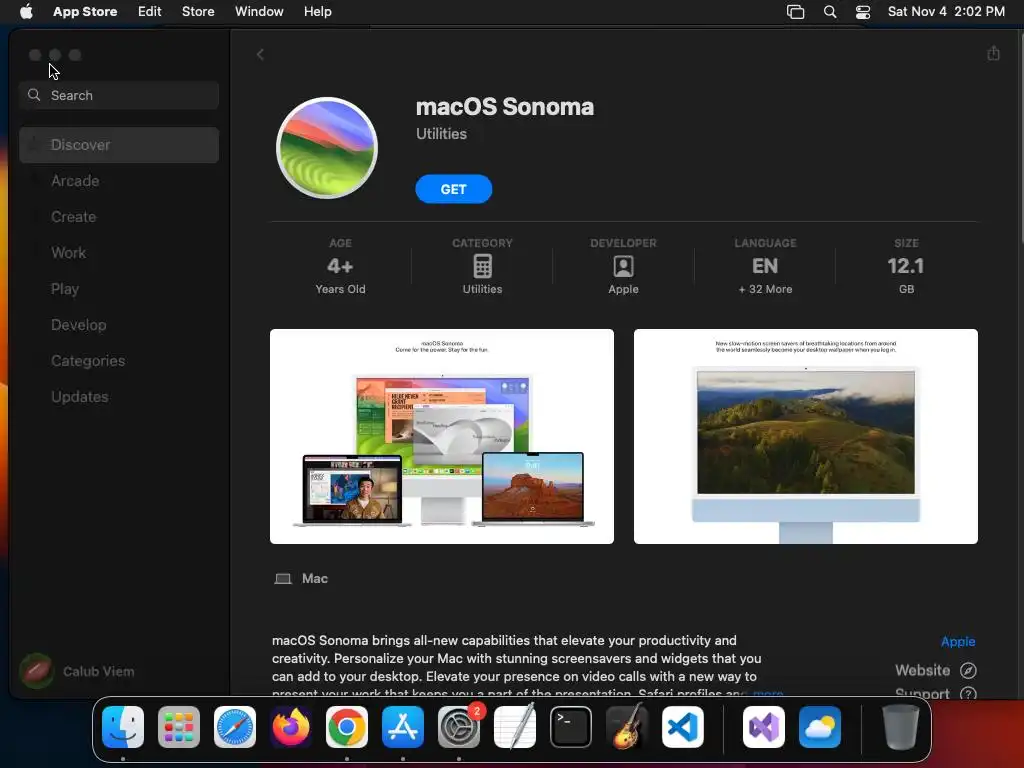This screenshot has width=1024, height=768.
Task: Open the Apple menu
Action: (26, 11)
